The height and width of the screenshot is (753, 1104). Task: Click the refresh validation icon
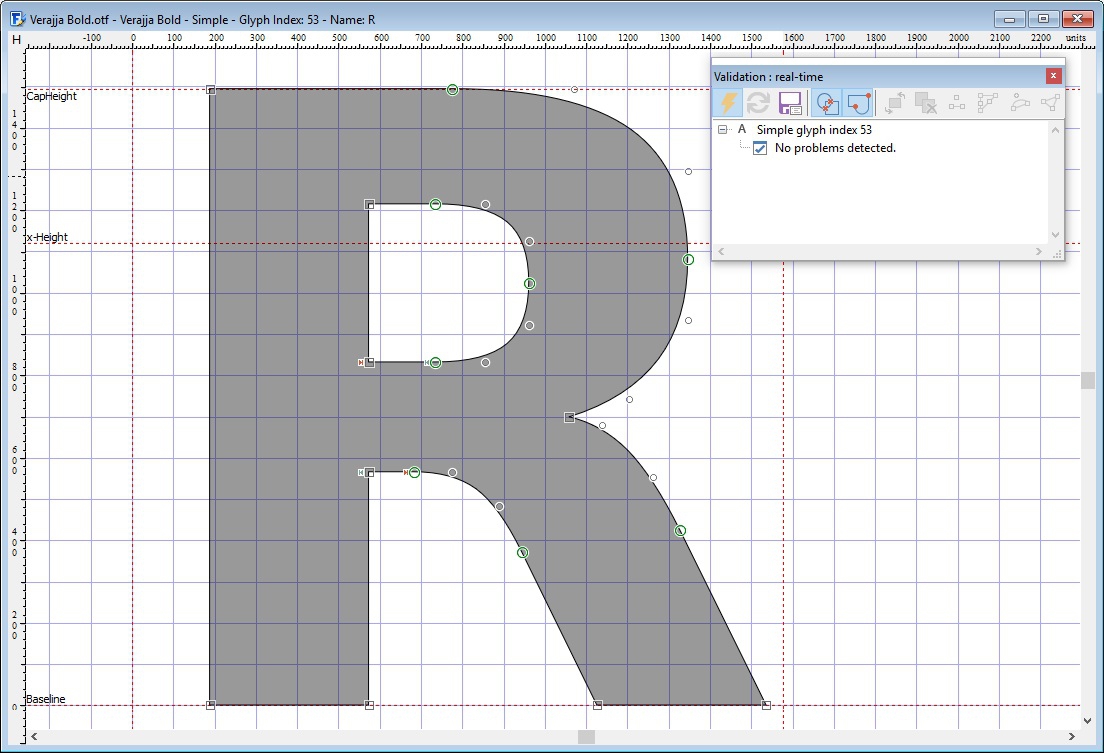[759, 103]
